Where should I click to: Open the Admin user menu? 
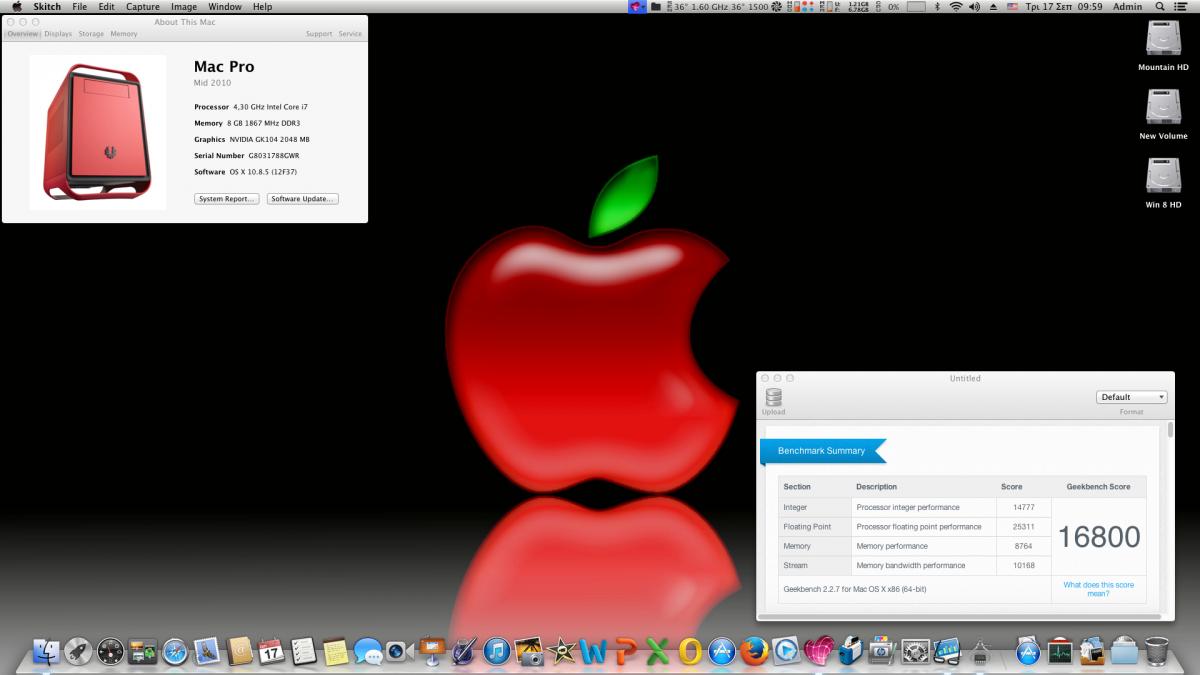(x=1127, y=7)
